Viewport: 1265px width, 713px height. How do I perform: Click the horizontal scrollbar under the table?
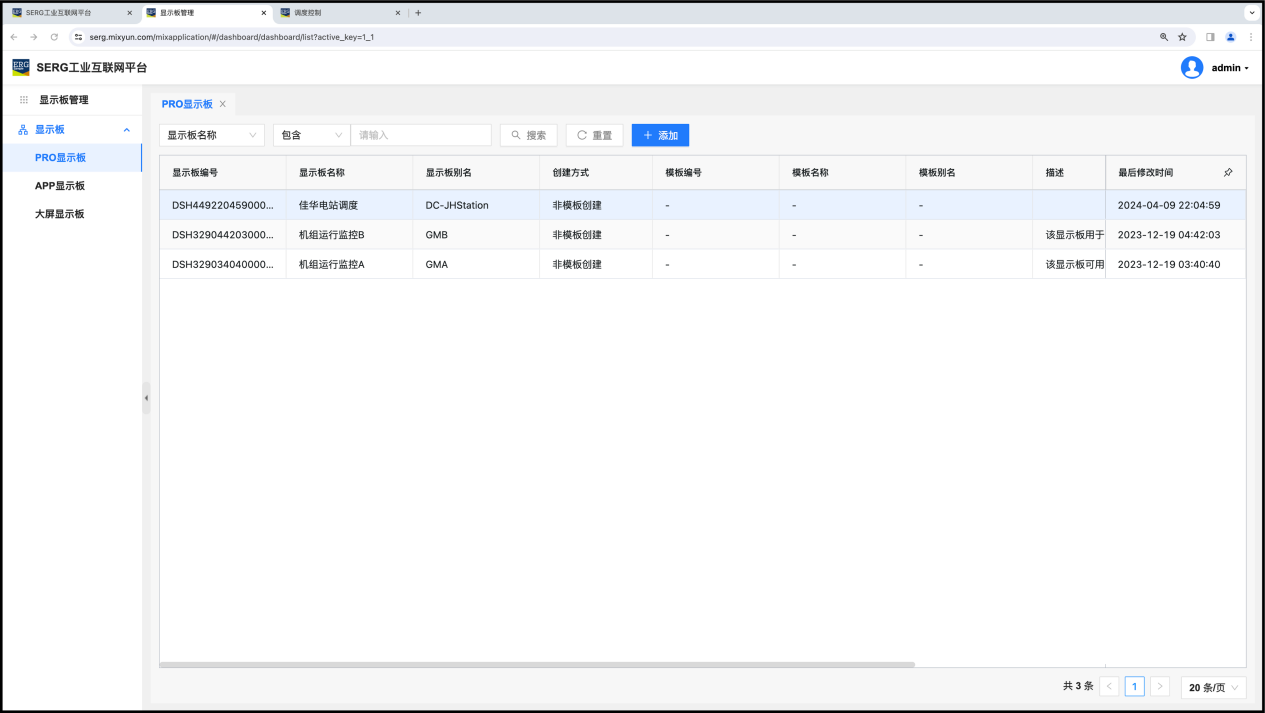pyautogui.click(x=537, y=664)
